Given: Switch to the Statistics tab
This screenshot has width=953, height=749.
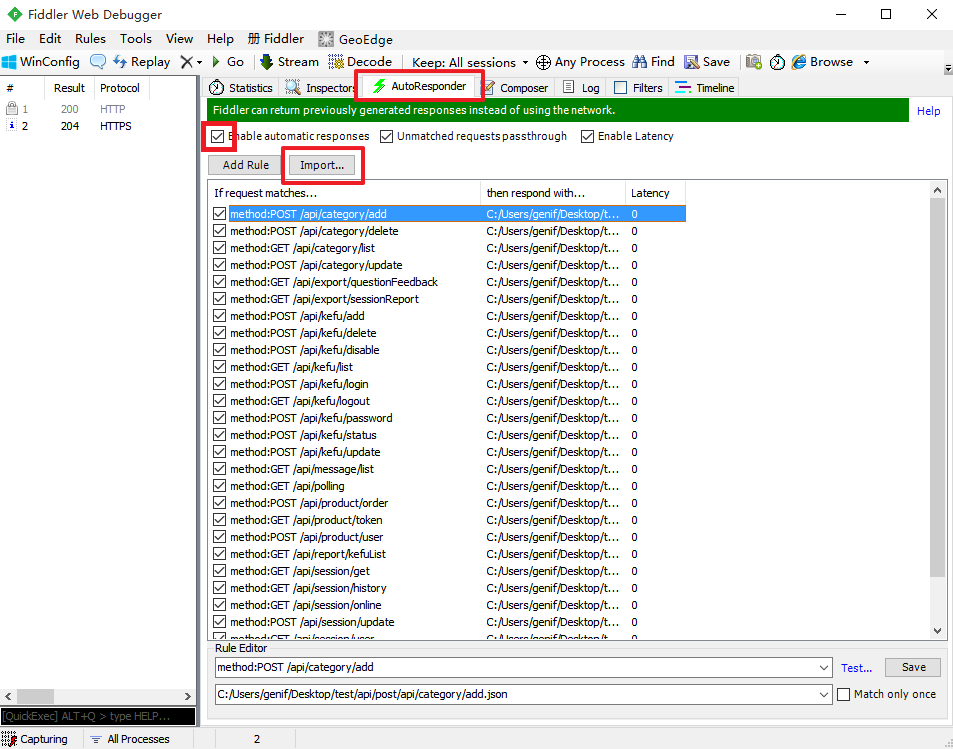Looking at the screenshot, I should tap(241, 88).
